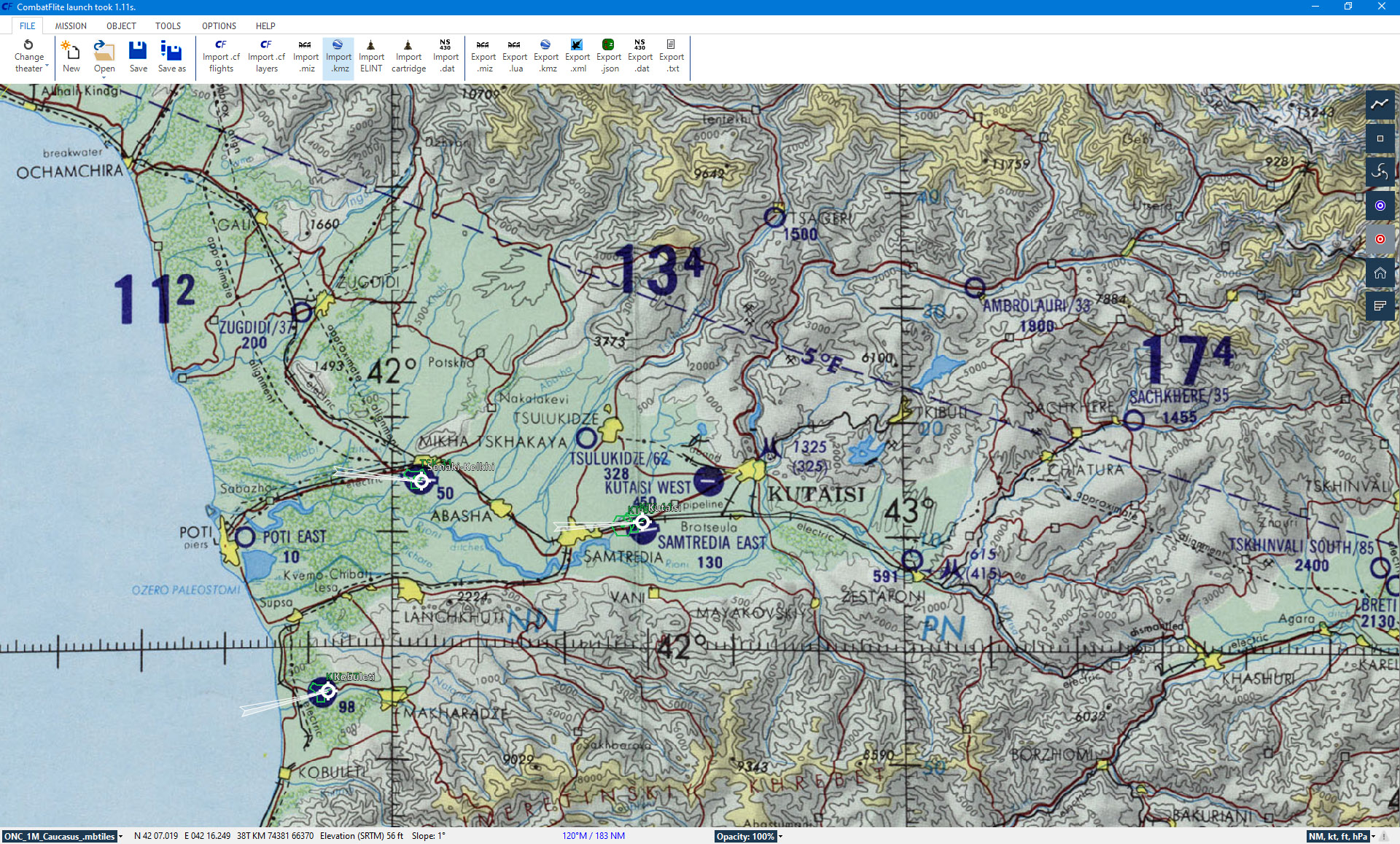Click the Save button
The height and width of the screenshot is (844, 1400).
[x=138, y=56]
